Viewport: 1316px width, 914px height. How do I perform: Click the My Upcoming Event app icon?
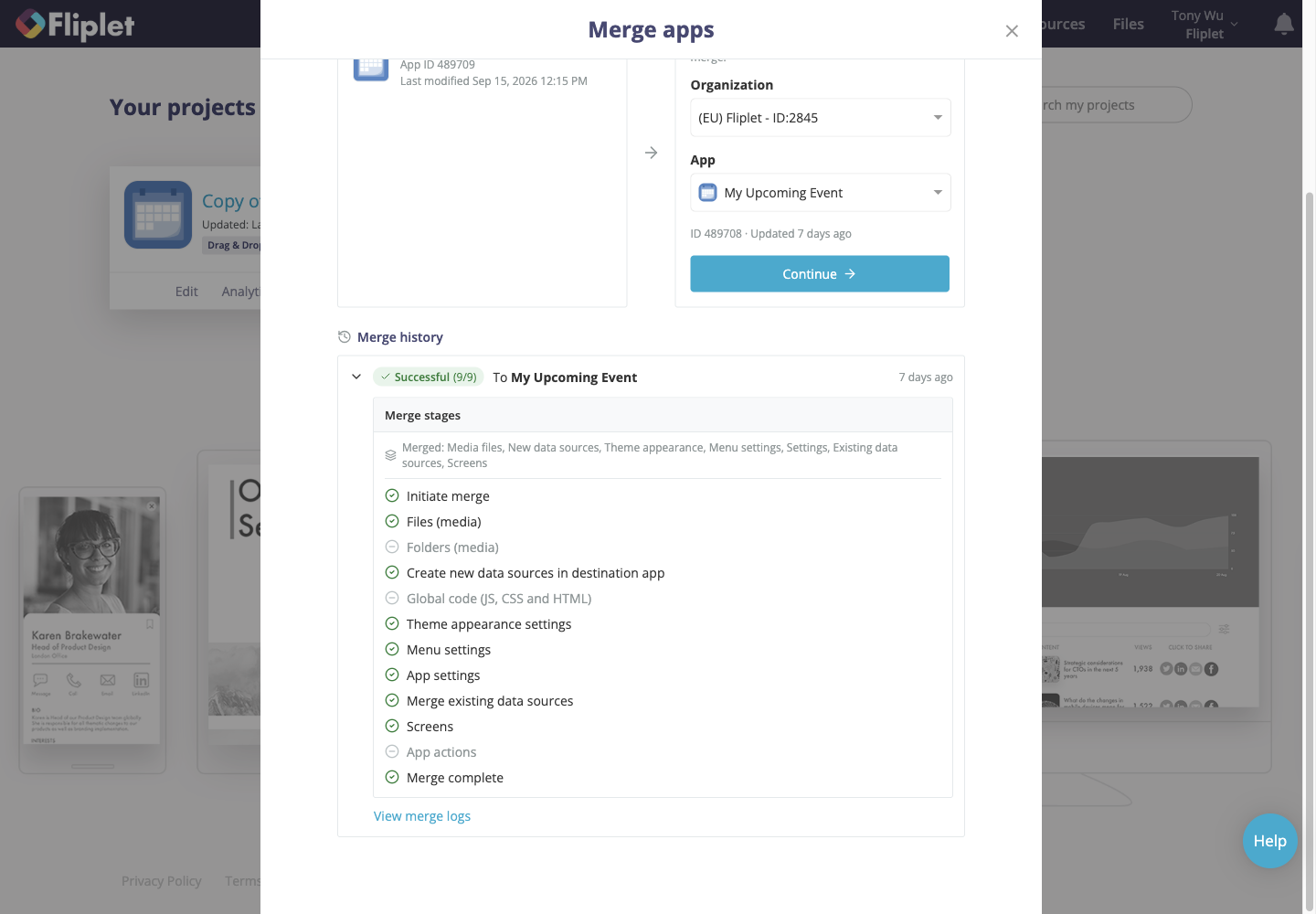[x=707, y=193]
